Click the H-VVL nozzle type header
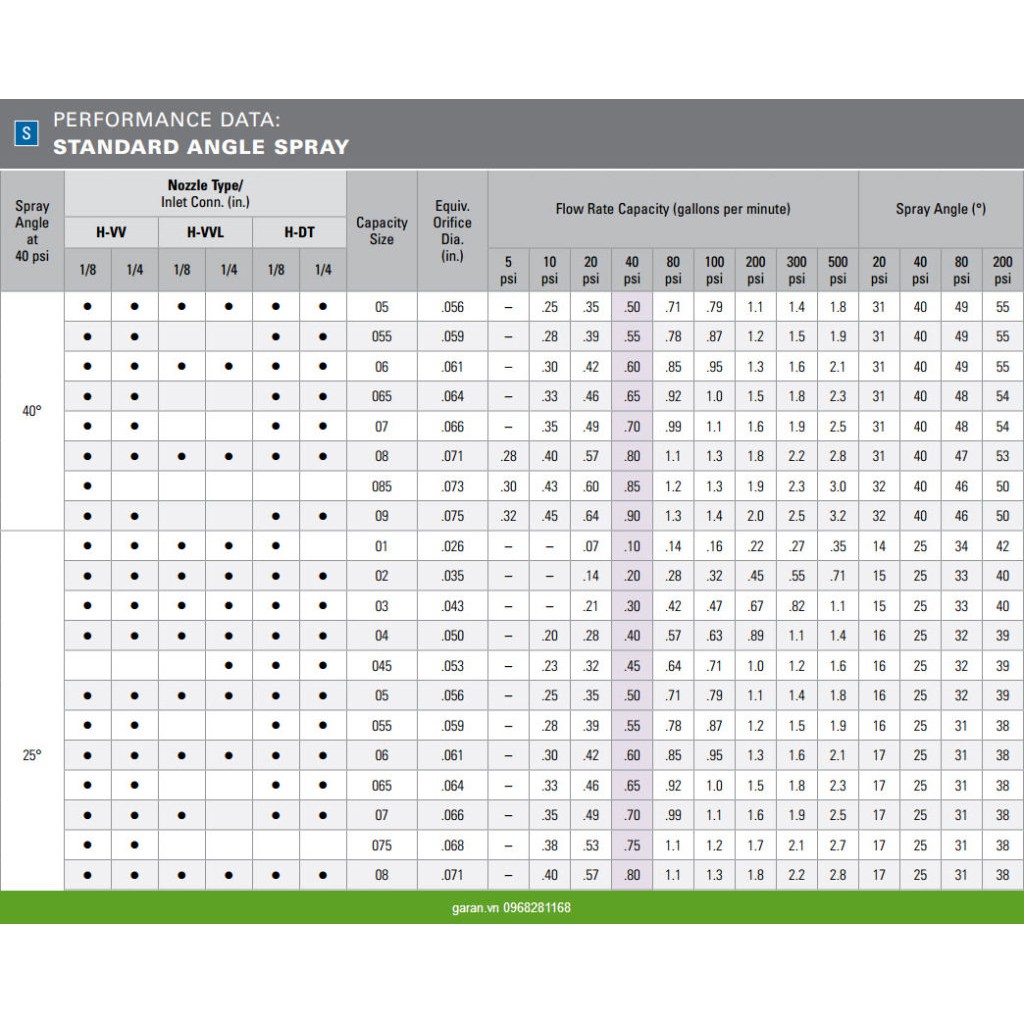 click(x=205, y=232)
